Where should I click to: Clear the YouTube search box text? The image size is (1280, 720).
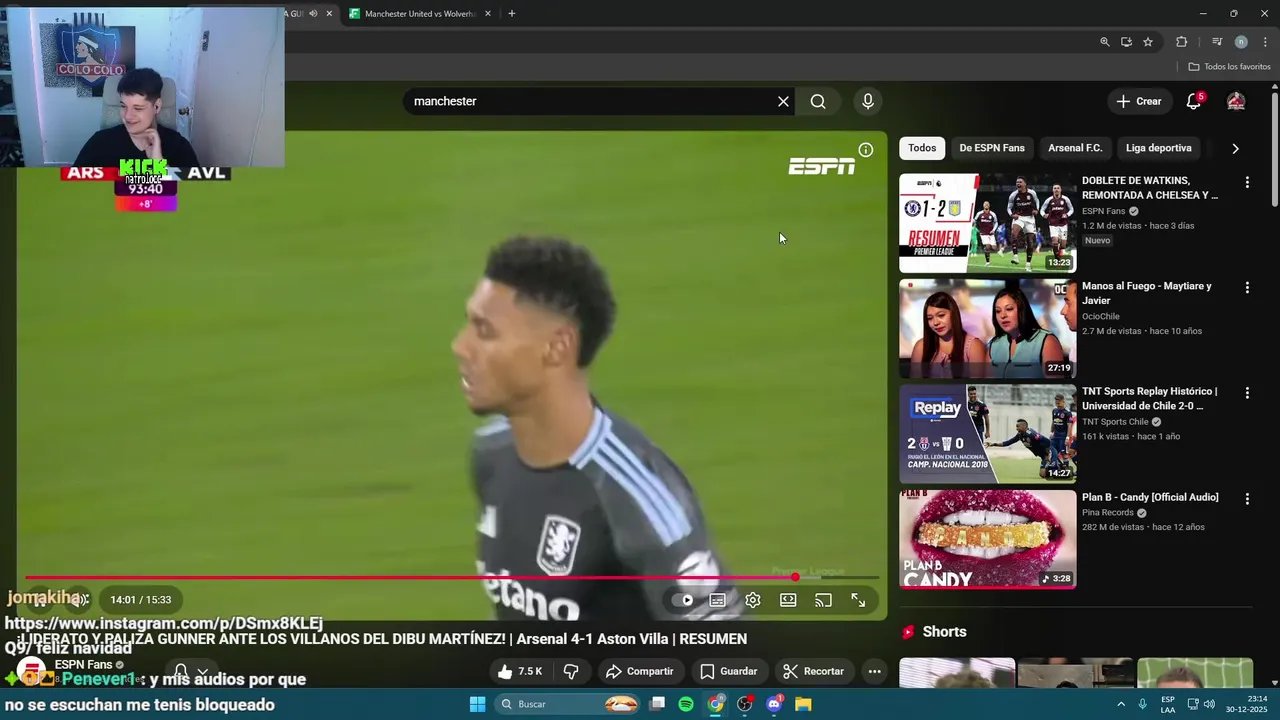click(783, 101)
